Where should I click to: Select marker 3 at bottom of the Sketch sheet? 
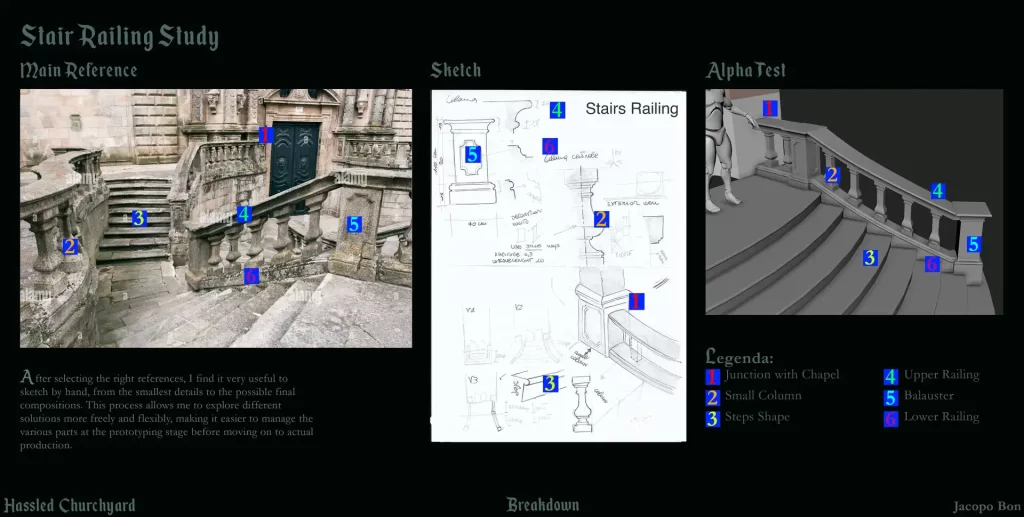pos(550,383)
